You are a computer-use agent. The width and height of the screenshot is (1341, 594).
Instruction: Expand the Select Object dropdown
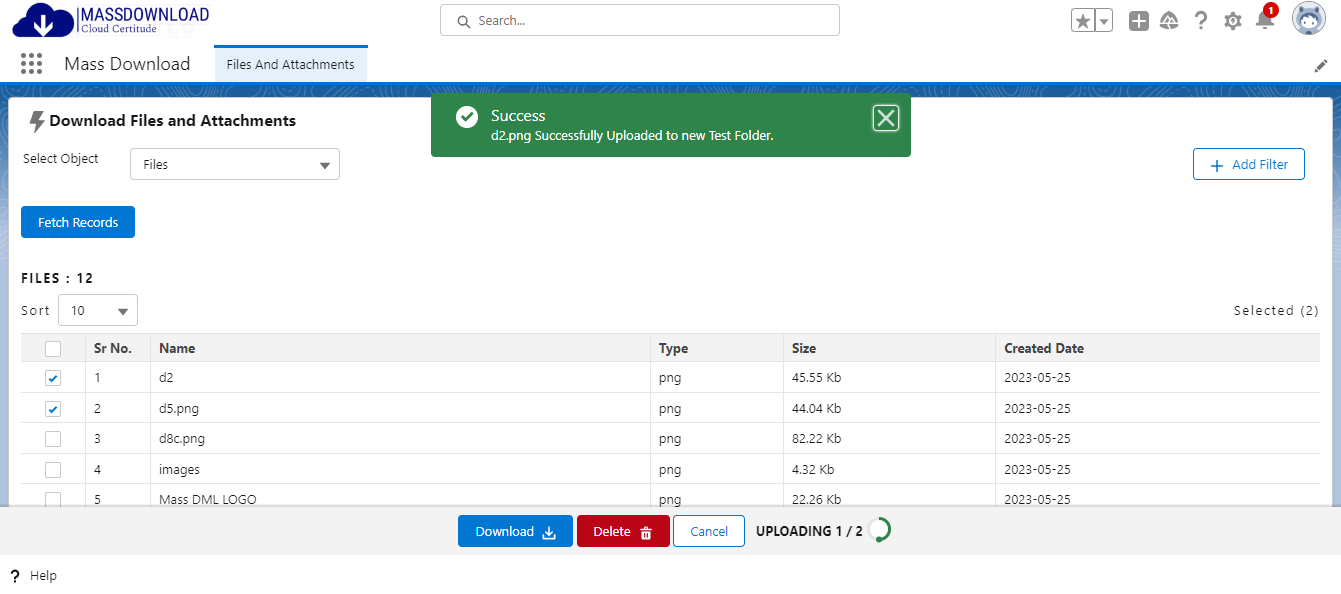[x=235, y=165]
